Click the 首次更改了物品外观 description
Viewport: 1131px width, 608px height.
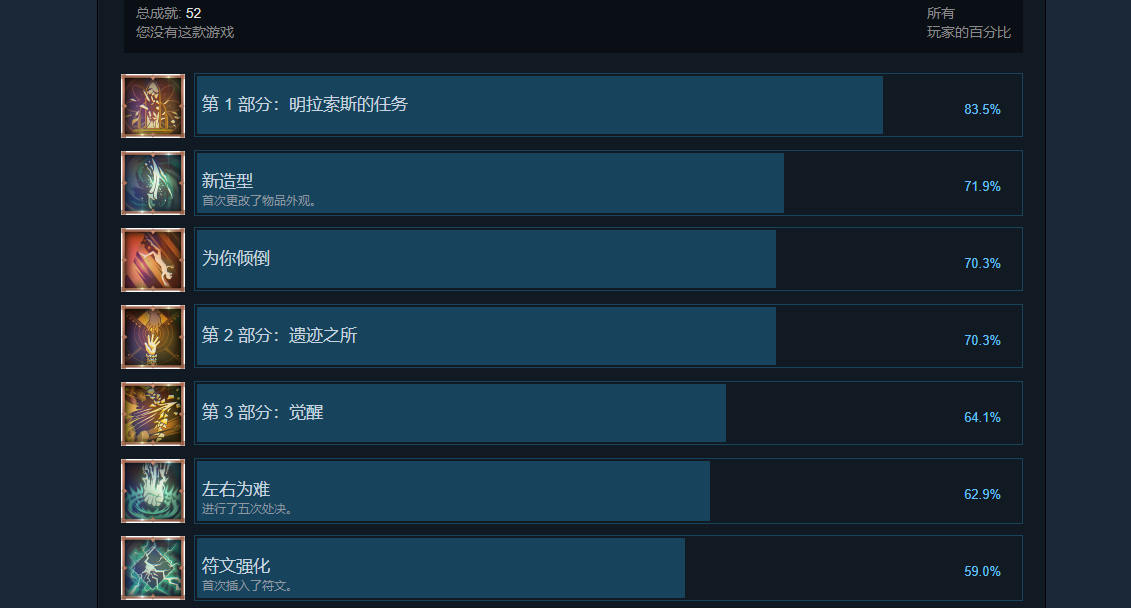[259, 201]
